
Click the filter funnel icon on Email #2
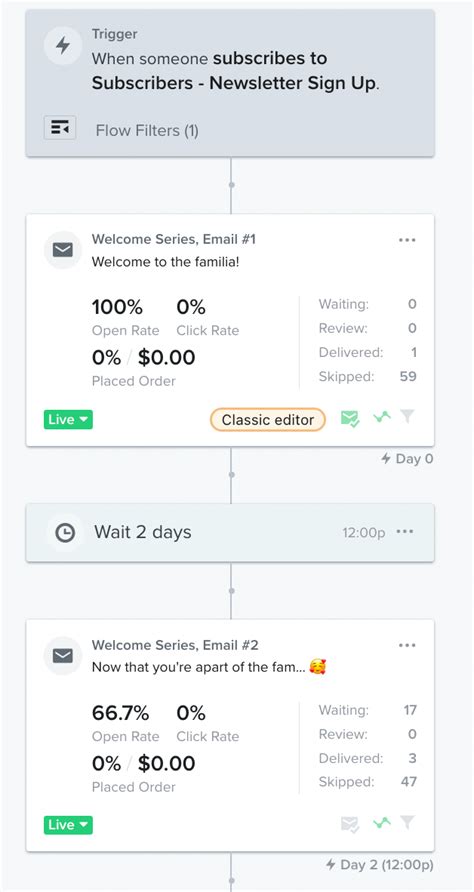click(x=407, y=823)
